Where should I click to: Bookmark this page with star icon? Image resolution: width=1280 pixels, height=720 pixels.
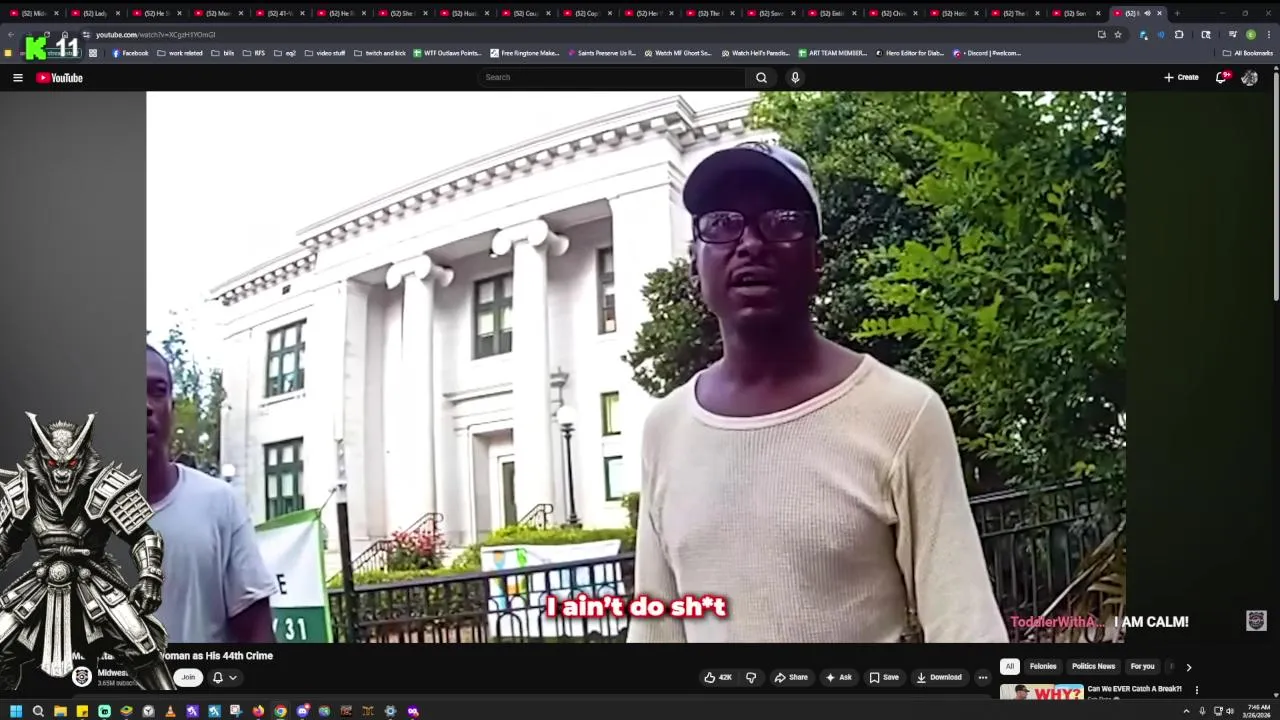point(1118,34)
